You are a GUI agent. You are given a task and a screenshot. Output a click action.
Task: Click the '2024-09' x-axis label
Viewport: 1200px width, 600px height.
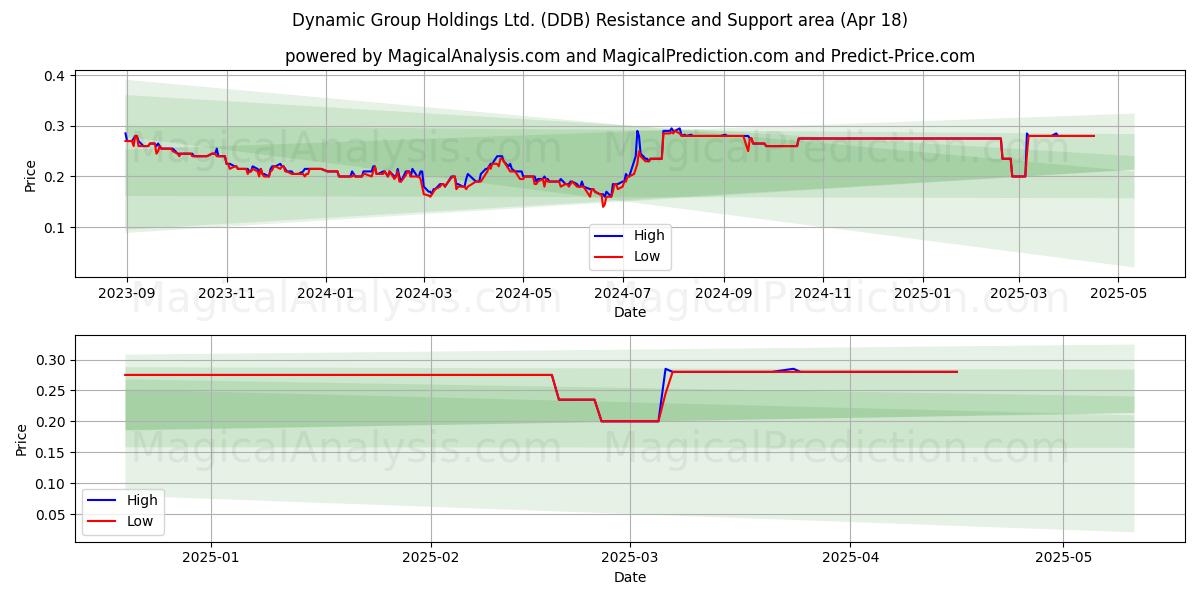(723, 294)
